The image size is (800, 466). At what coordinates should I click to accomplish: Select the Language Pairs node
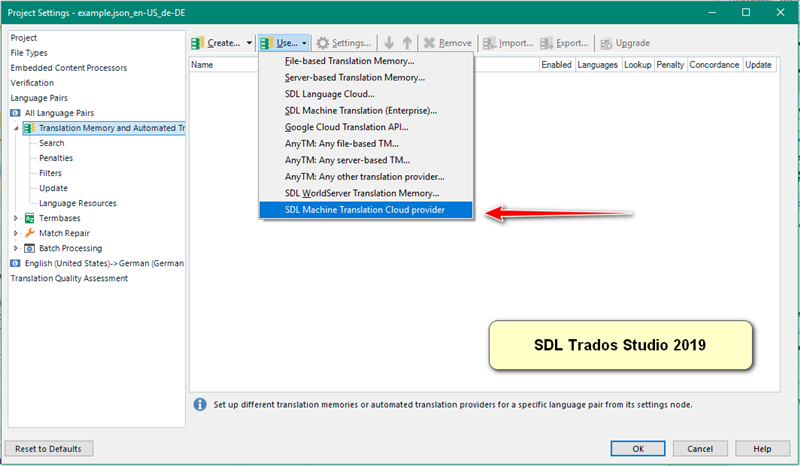click(x=39, y=98)
